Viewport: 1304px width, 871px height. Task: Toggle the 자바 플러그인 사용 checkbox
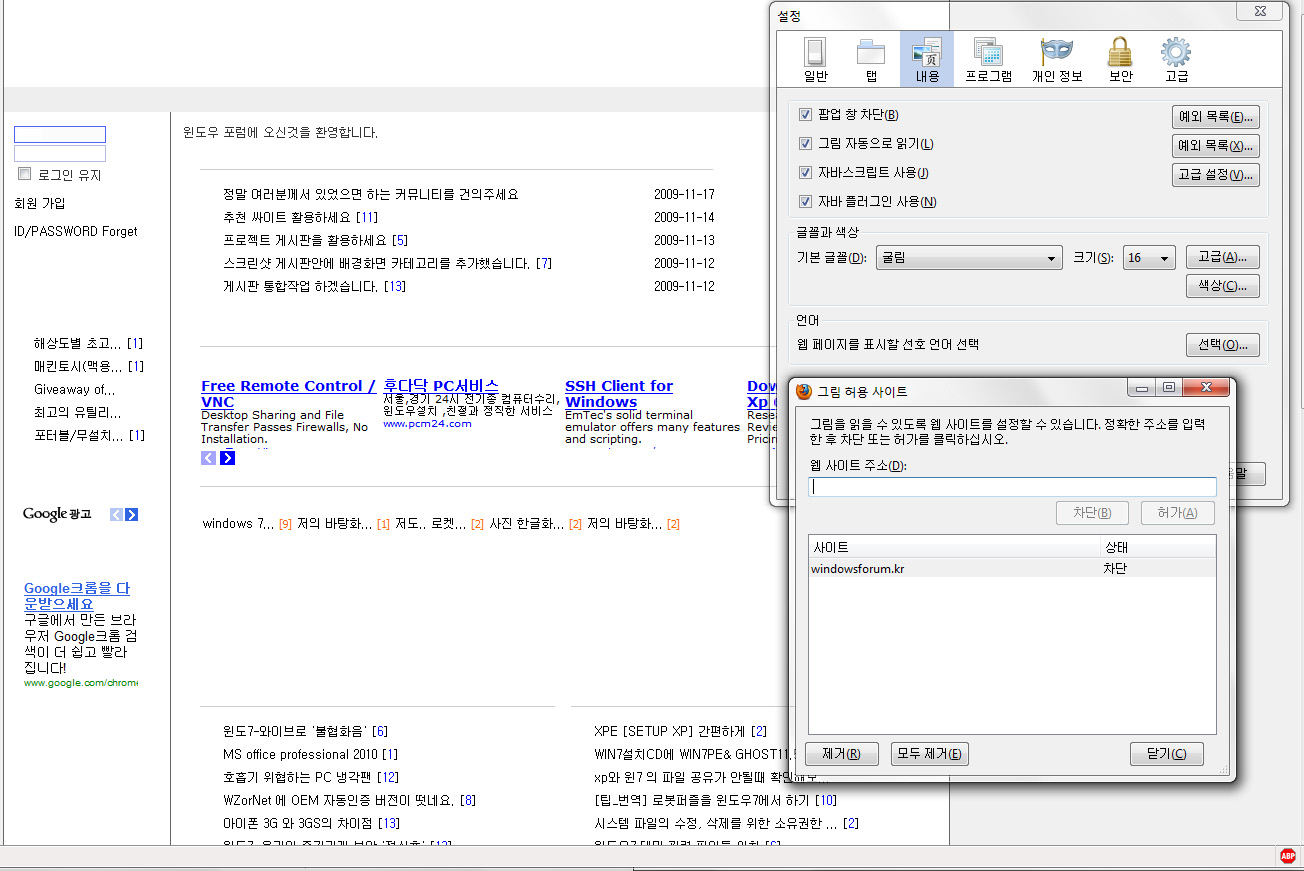805,202
